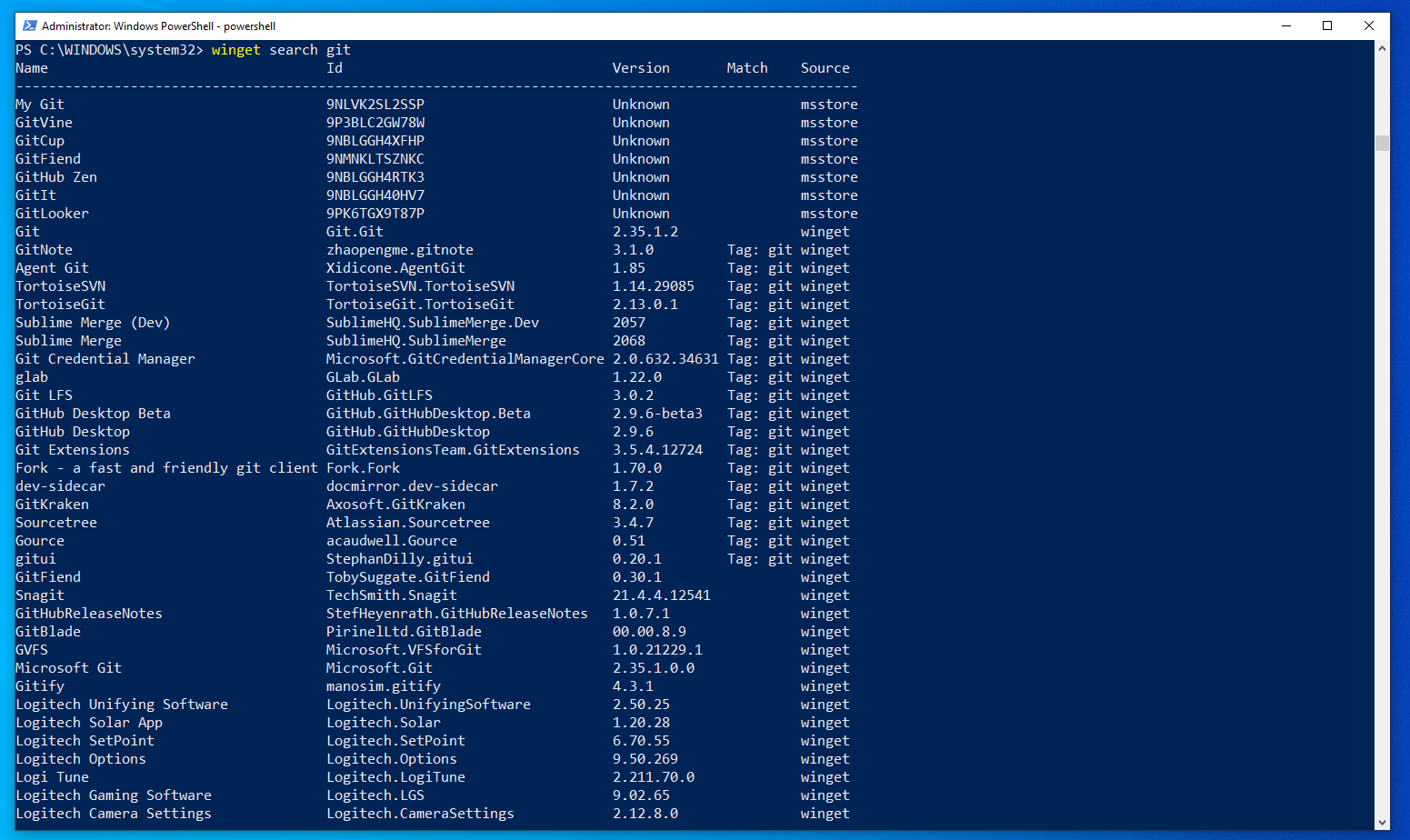1410x840 pixels.
Task: Click version 2.35.1.2 in Git row
Action: pos(645,232)
